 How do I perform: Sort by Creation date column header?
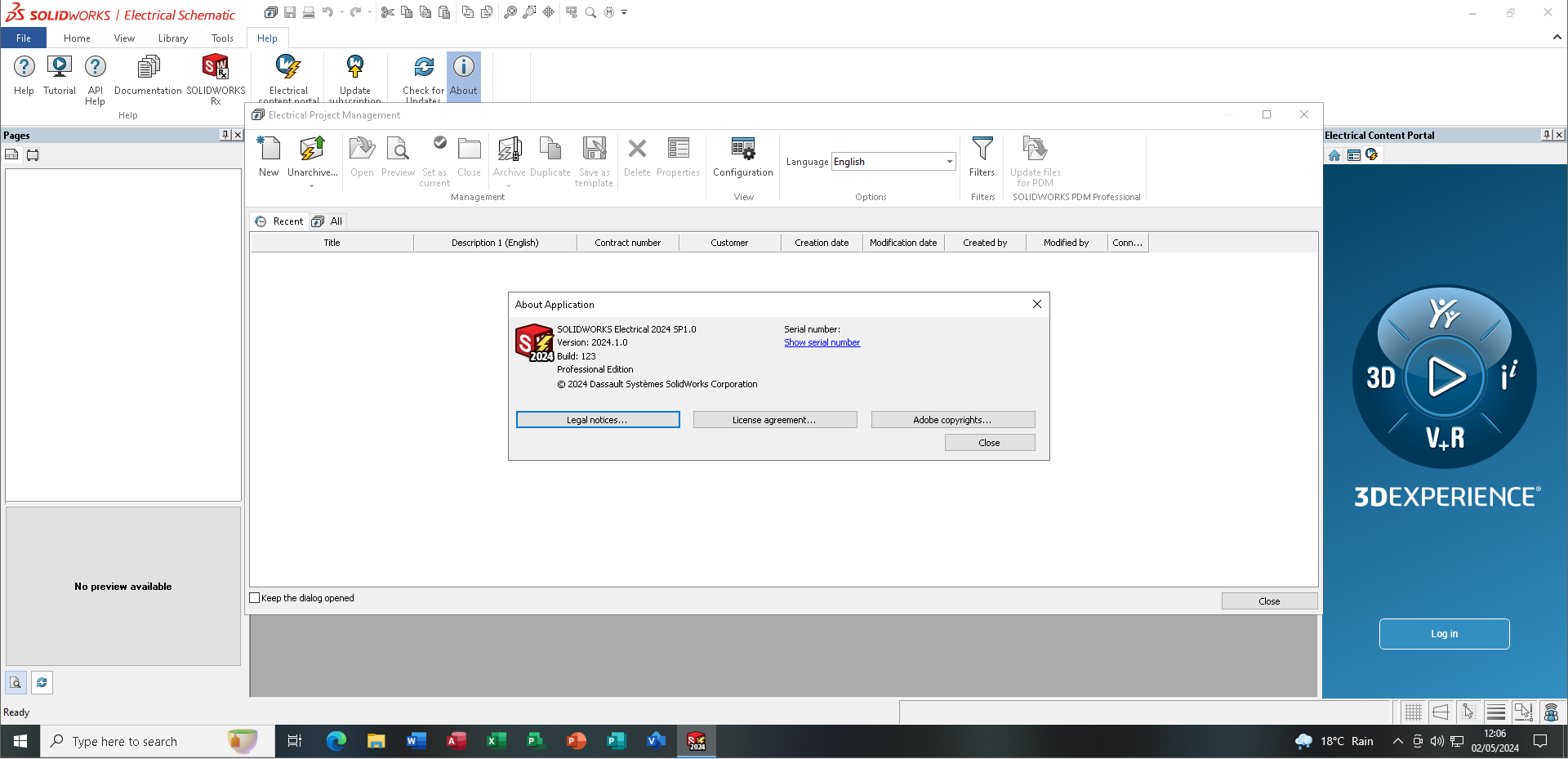(x=822, y=243)
